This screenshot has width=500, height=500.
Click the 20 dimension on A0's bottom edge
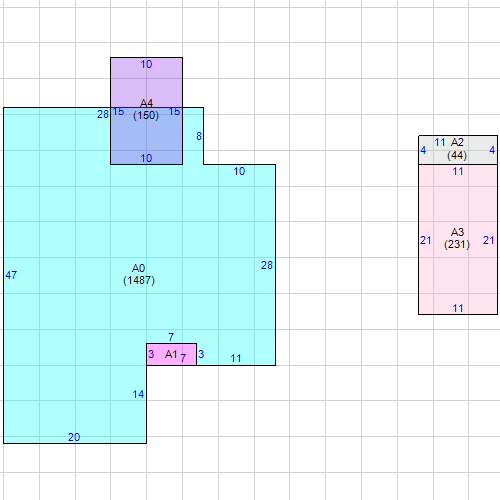74,437
